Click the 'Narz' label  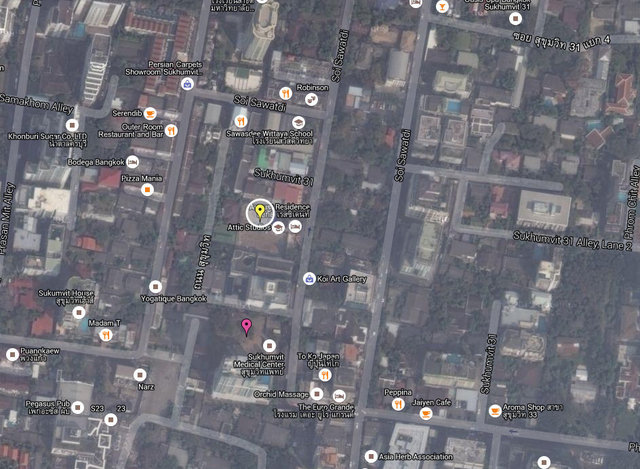pyautogui.click(x=146, y=386)
